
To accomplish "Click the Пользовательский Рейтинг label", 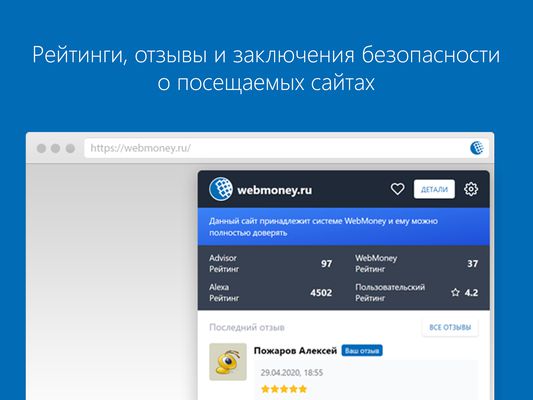I will (x=390, y=293).
